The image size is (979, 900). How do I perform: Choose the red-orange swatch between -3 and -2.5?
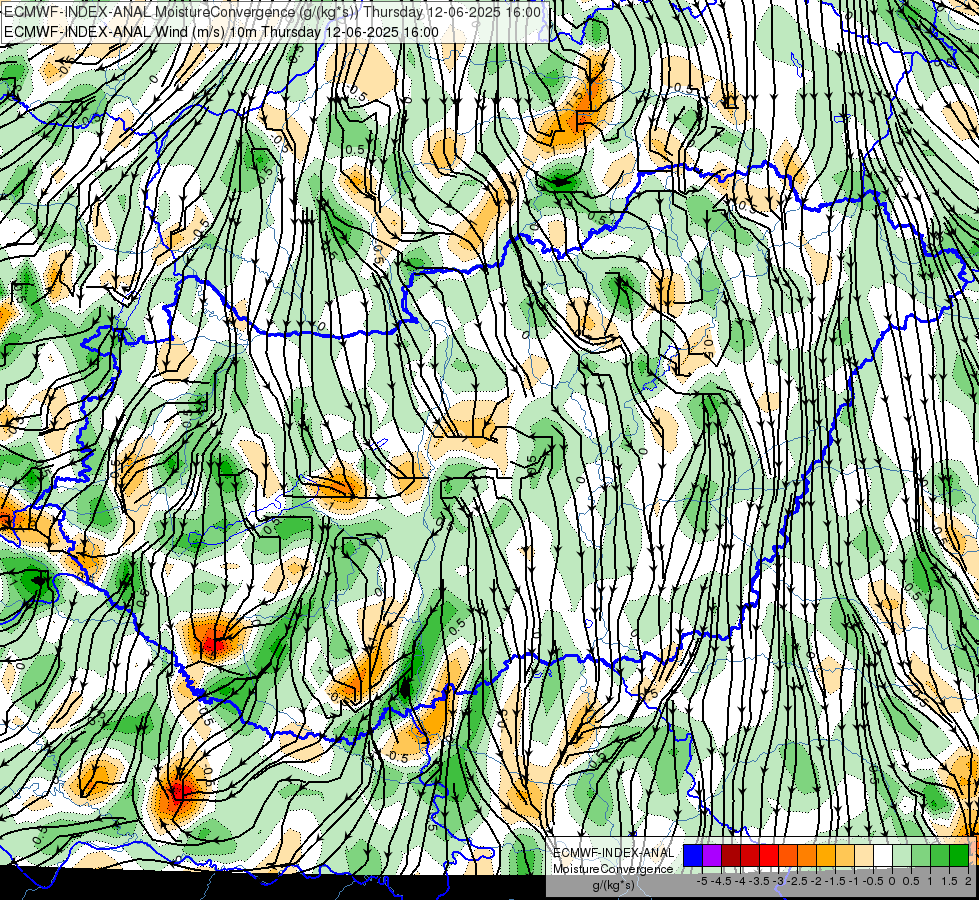[788, 855]
